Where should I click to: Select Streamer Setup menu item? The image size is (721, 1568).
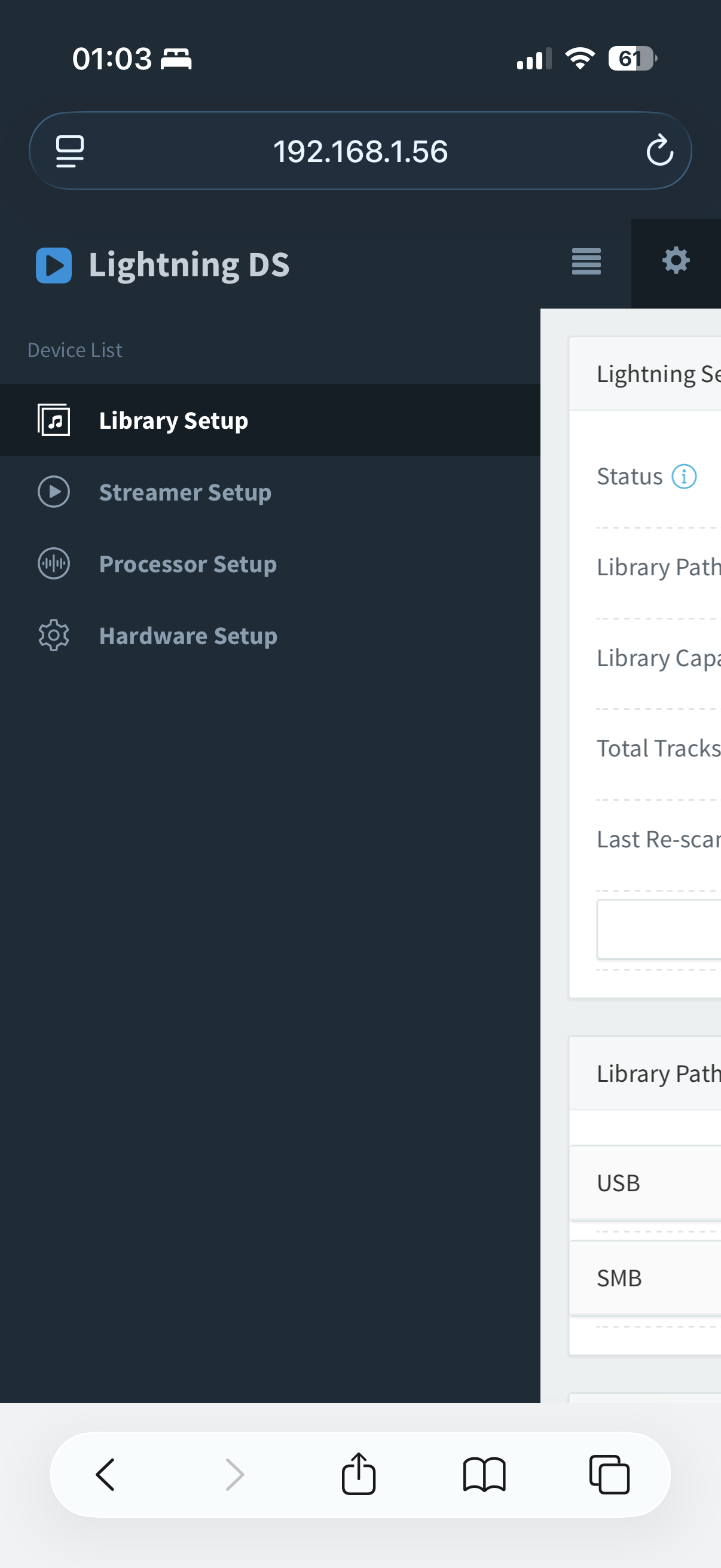click(x=270, y=492)
